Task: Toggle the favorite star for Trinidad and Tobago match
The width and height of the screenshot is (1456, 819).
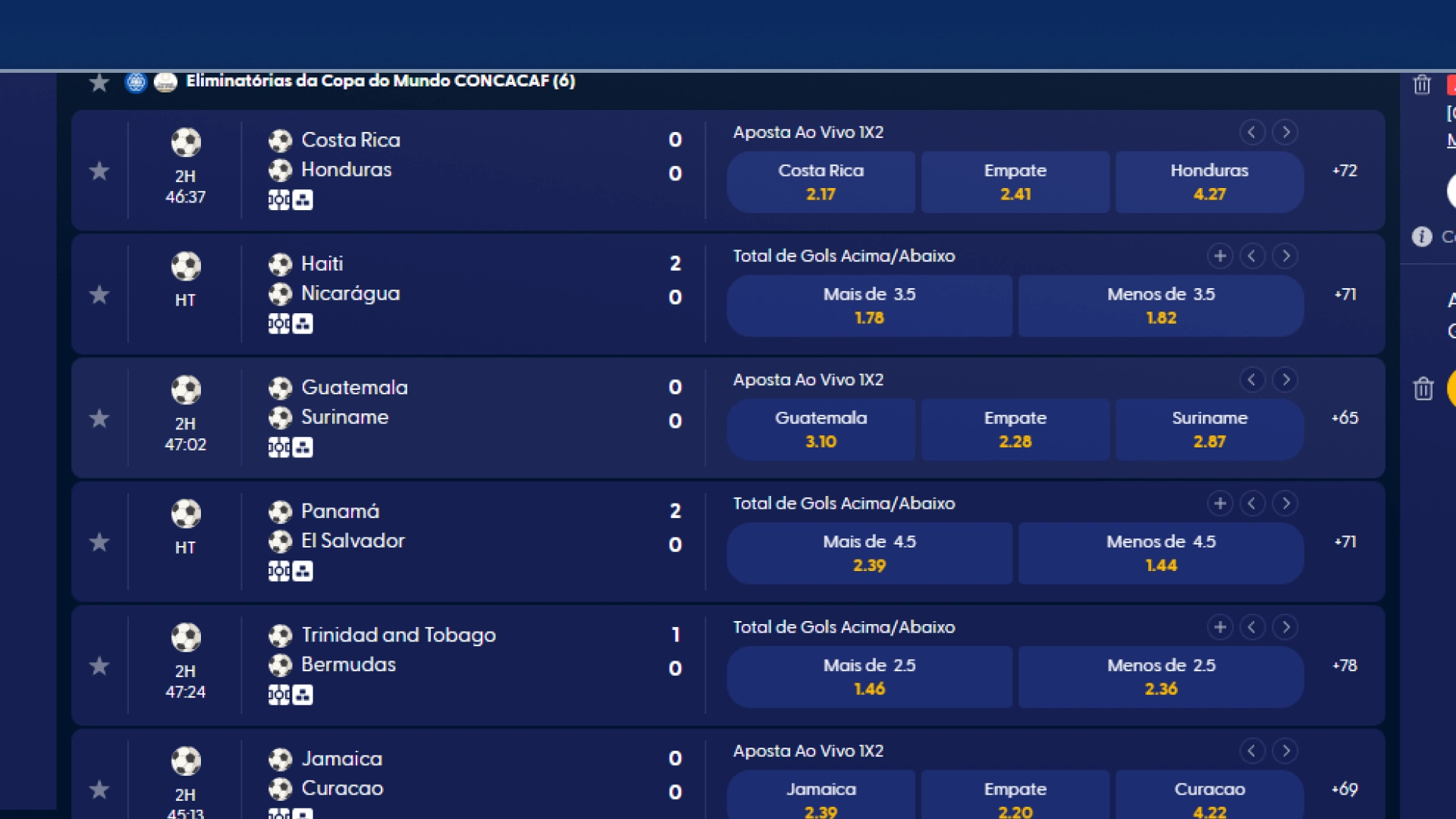Action: (x=99, y=666)
